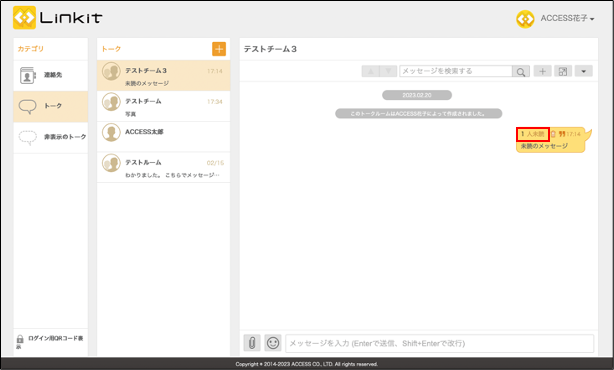The width and height of the screenshot is (614, 370).
Task: Click the dashed bubble hidden talk icon
Action: click(27, 137)
